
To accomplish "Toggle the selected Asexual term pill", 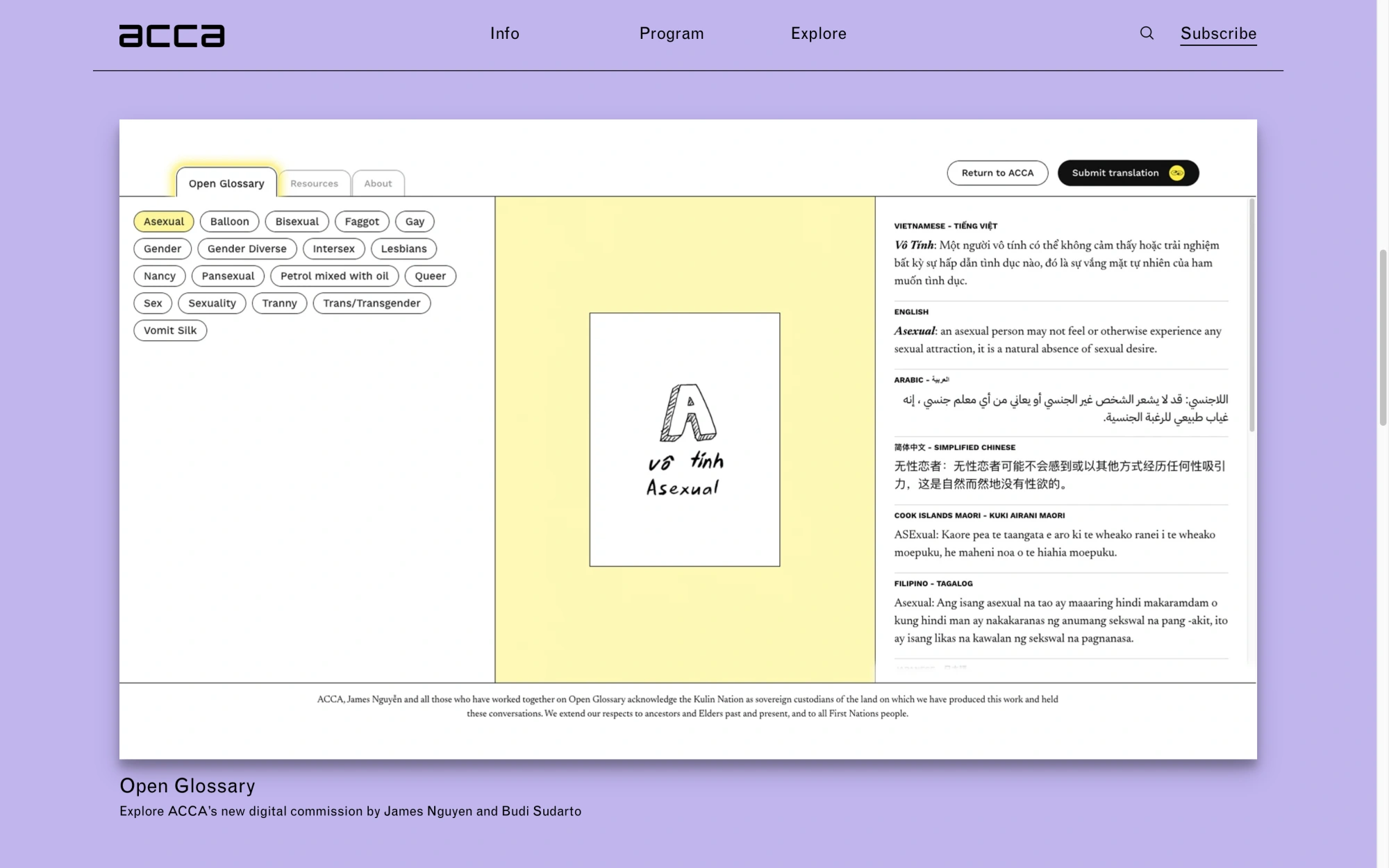I will 163,222.
